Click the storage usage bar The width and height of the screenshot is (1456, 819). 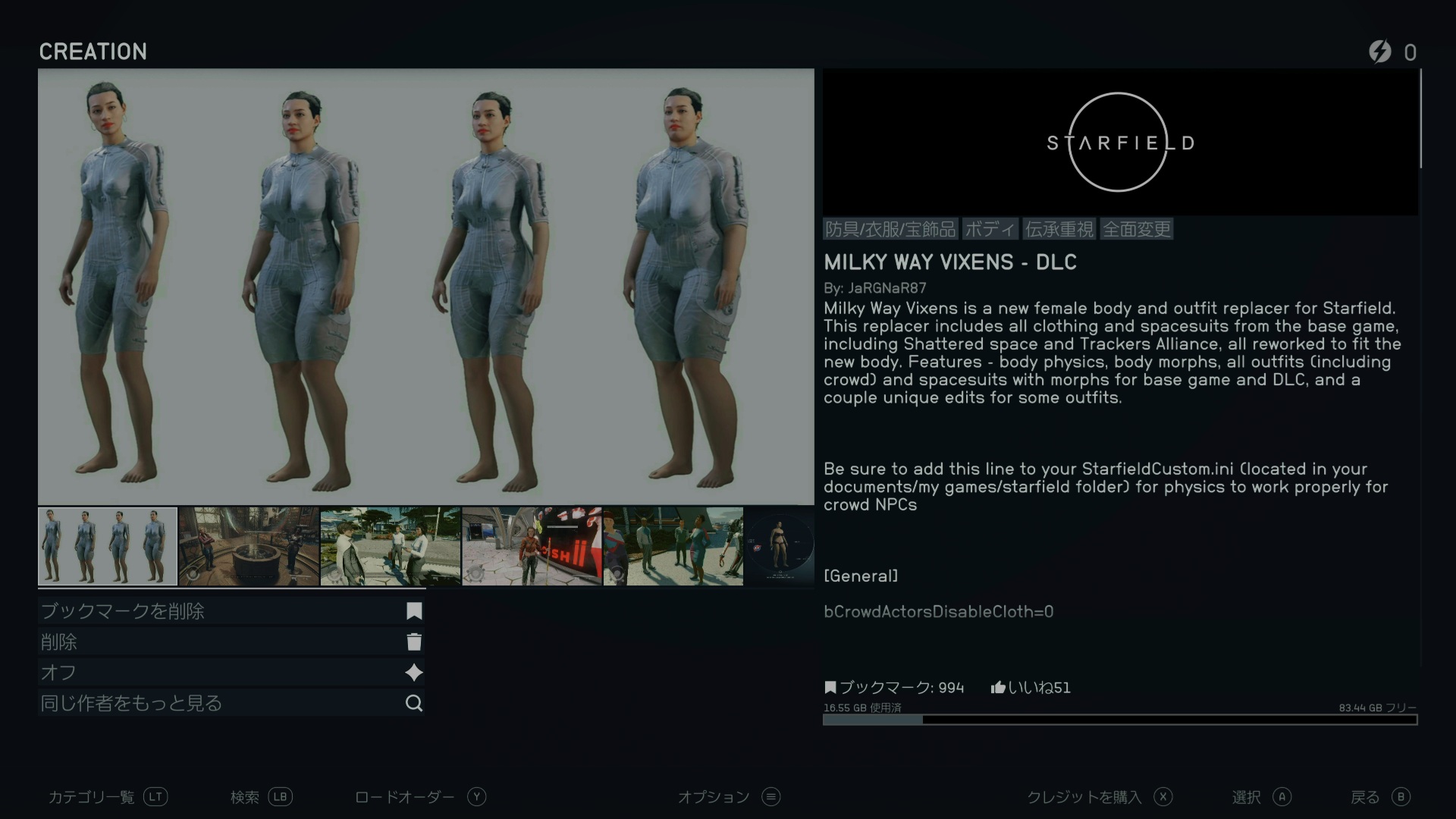pos(1119,720)
